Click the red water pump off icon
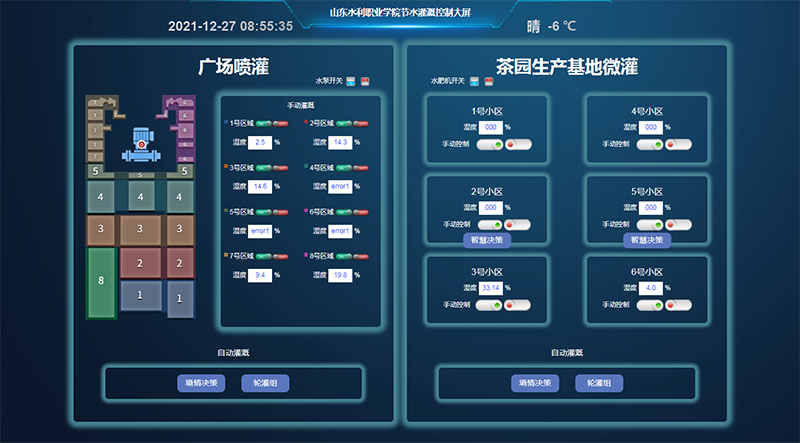800x443 pixels. (x=365, y=81)
